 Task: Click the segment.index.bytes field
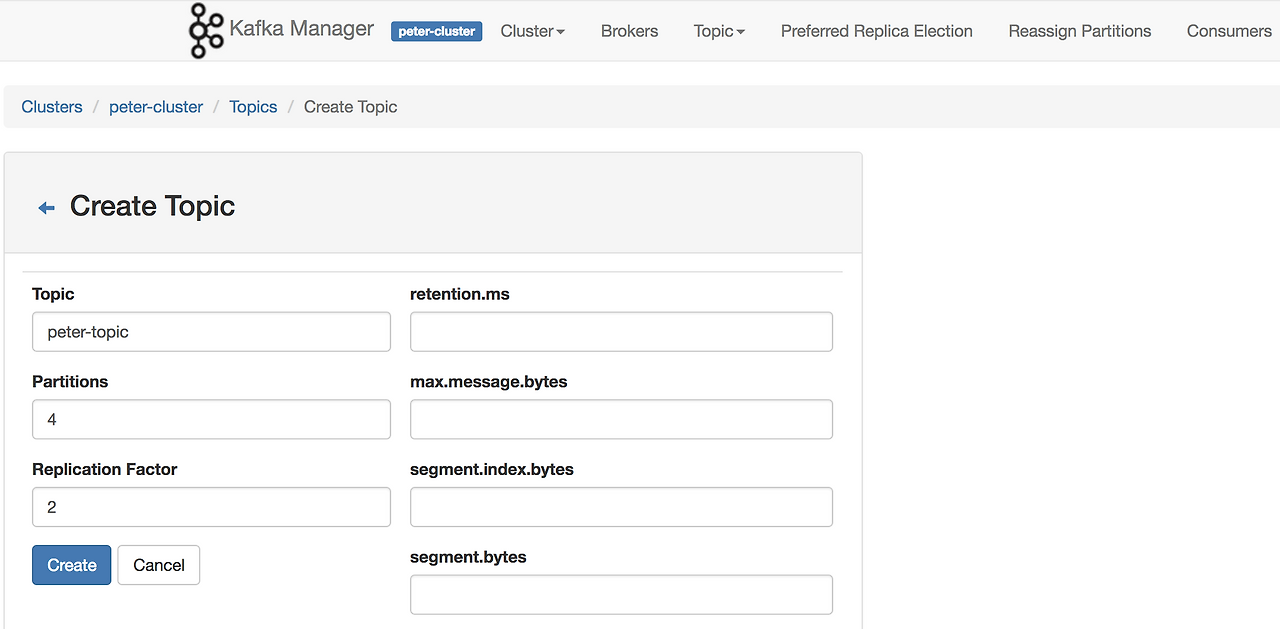click(621, 507)
